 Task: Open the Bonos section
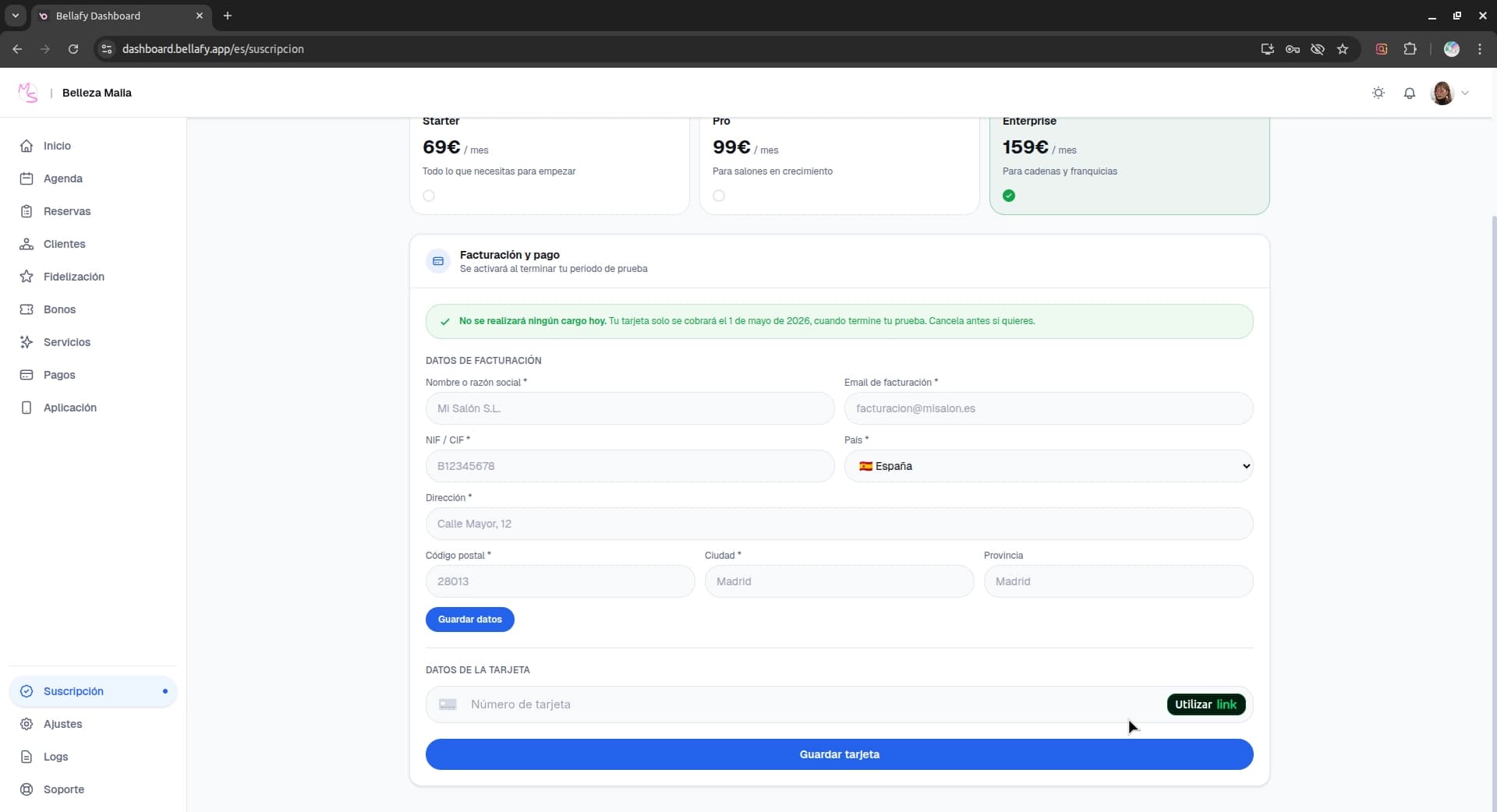point(58,309)
